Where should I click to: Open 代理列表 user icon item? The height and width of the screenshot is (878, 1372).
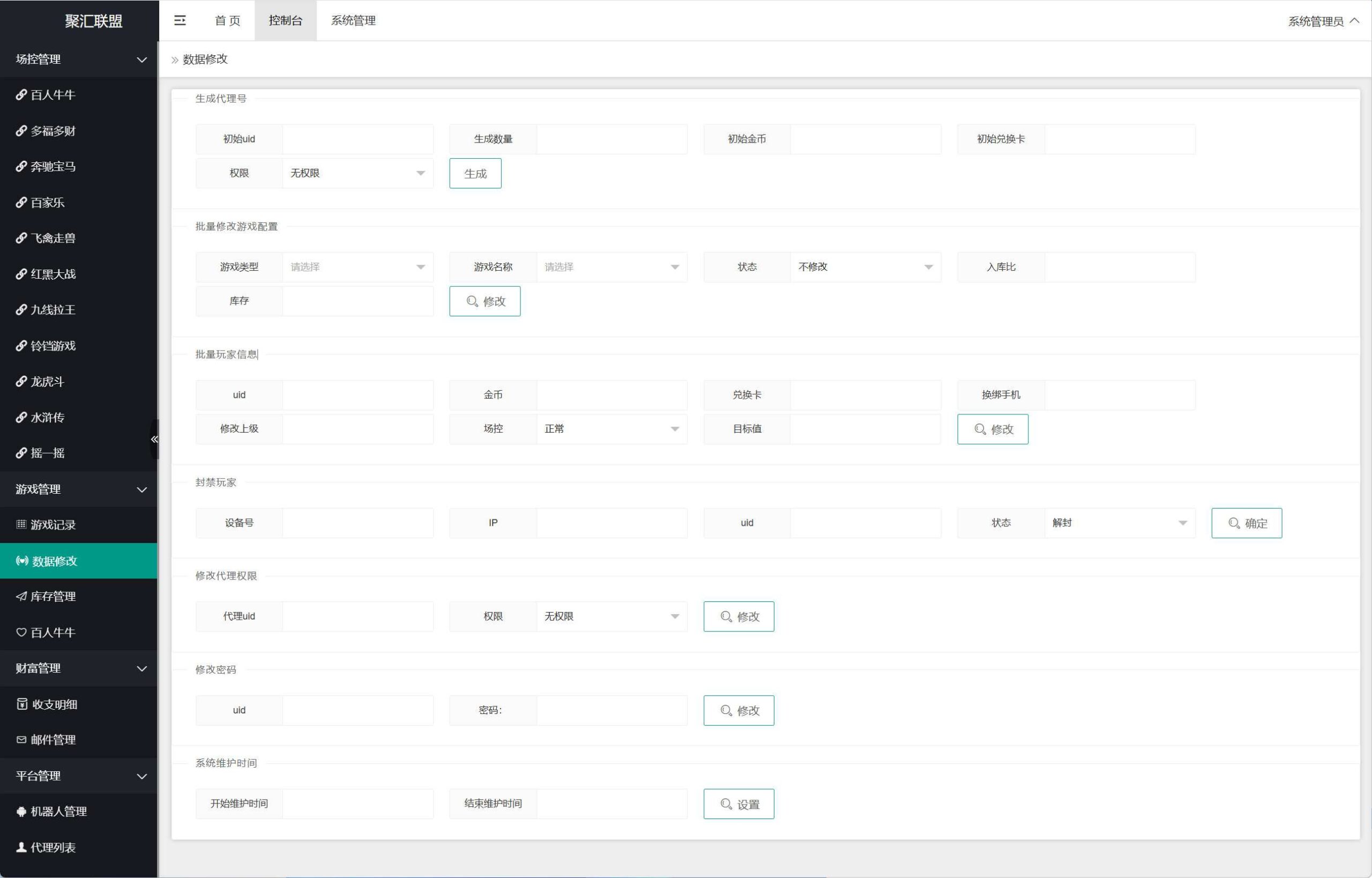[21, 847]
